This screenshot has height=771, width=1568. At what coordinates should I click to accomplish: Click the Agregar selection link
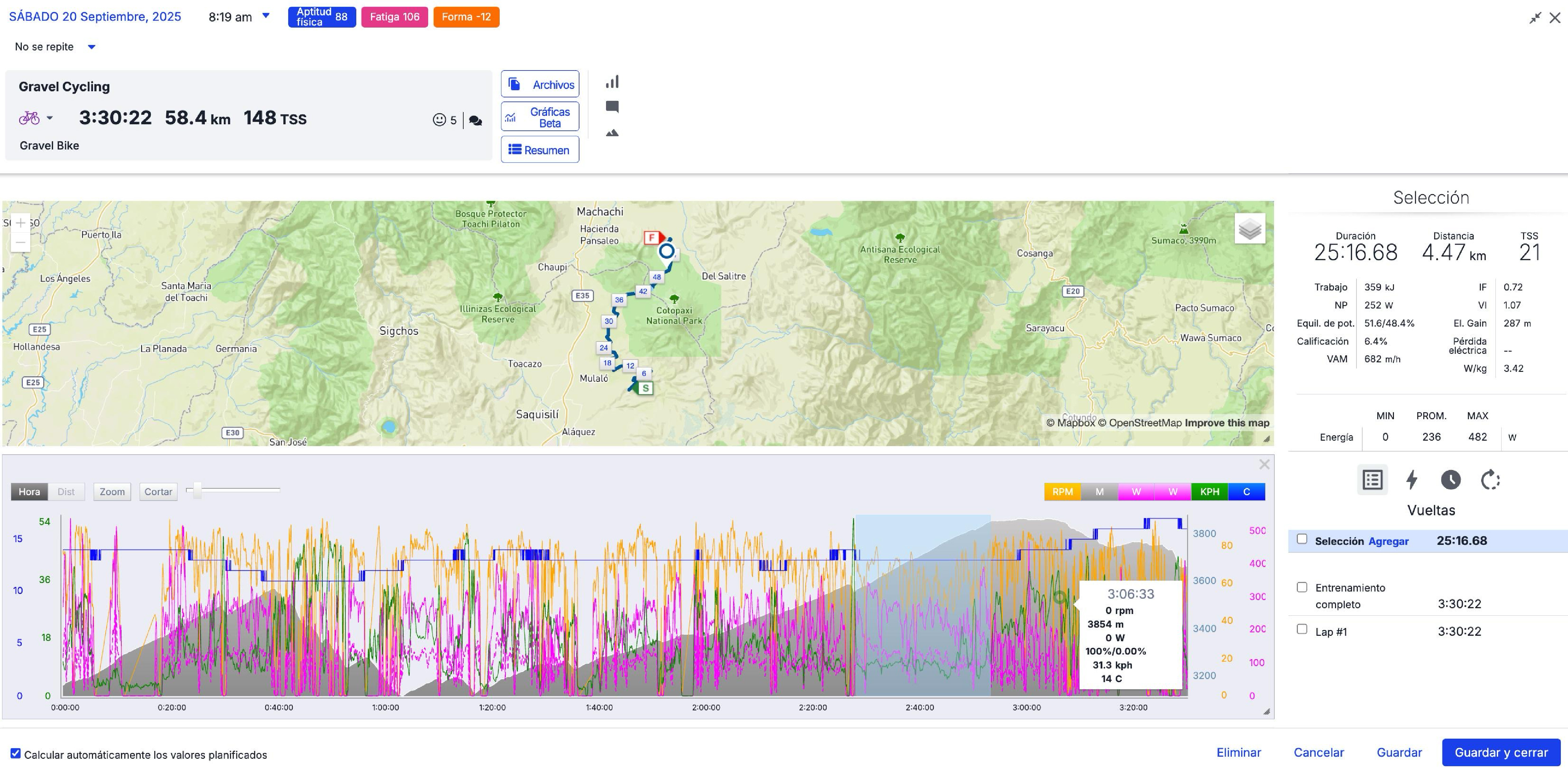(x=1388, y=541)
